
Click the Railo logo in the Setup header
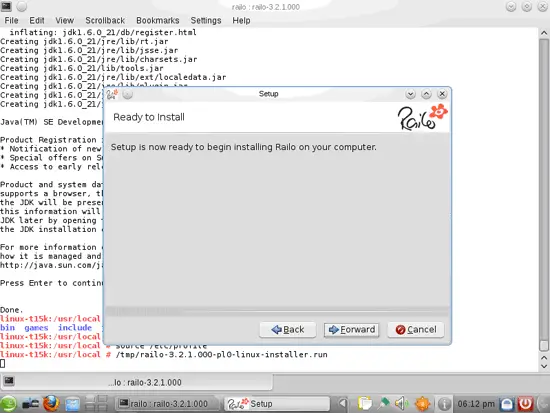[x=422, y=117]
